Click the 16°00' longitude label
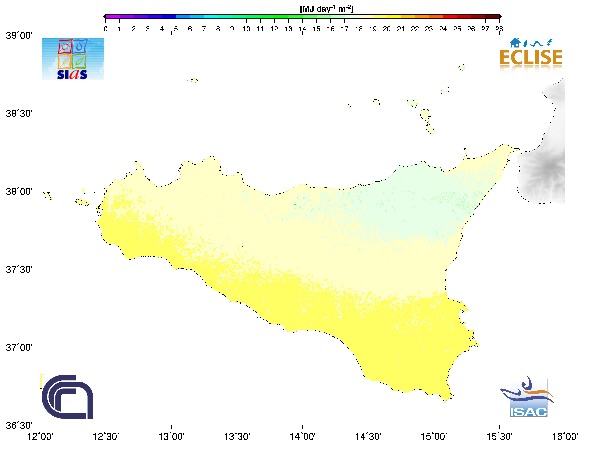 pos(565,437)
